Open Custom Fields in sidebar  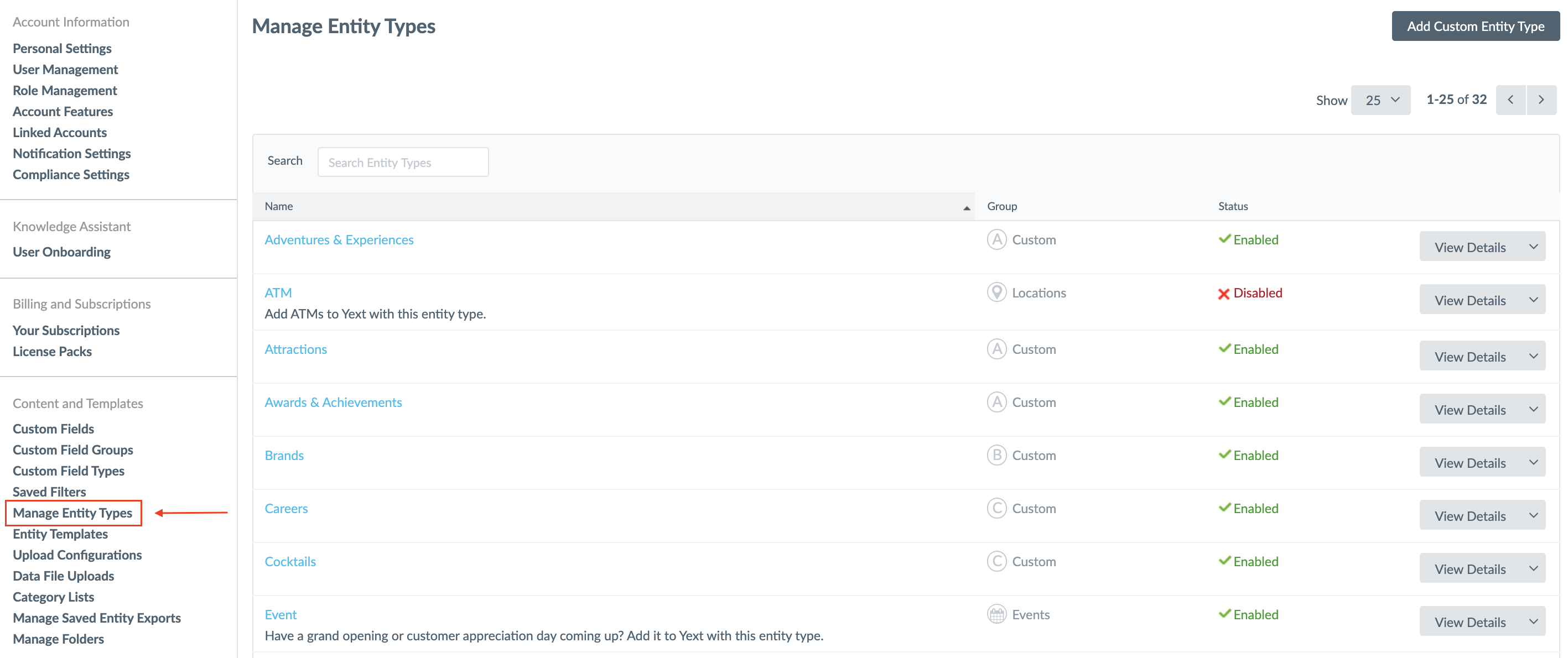pos(54,429)
